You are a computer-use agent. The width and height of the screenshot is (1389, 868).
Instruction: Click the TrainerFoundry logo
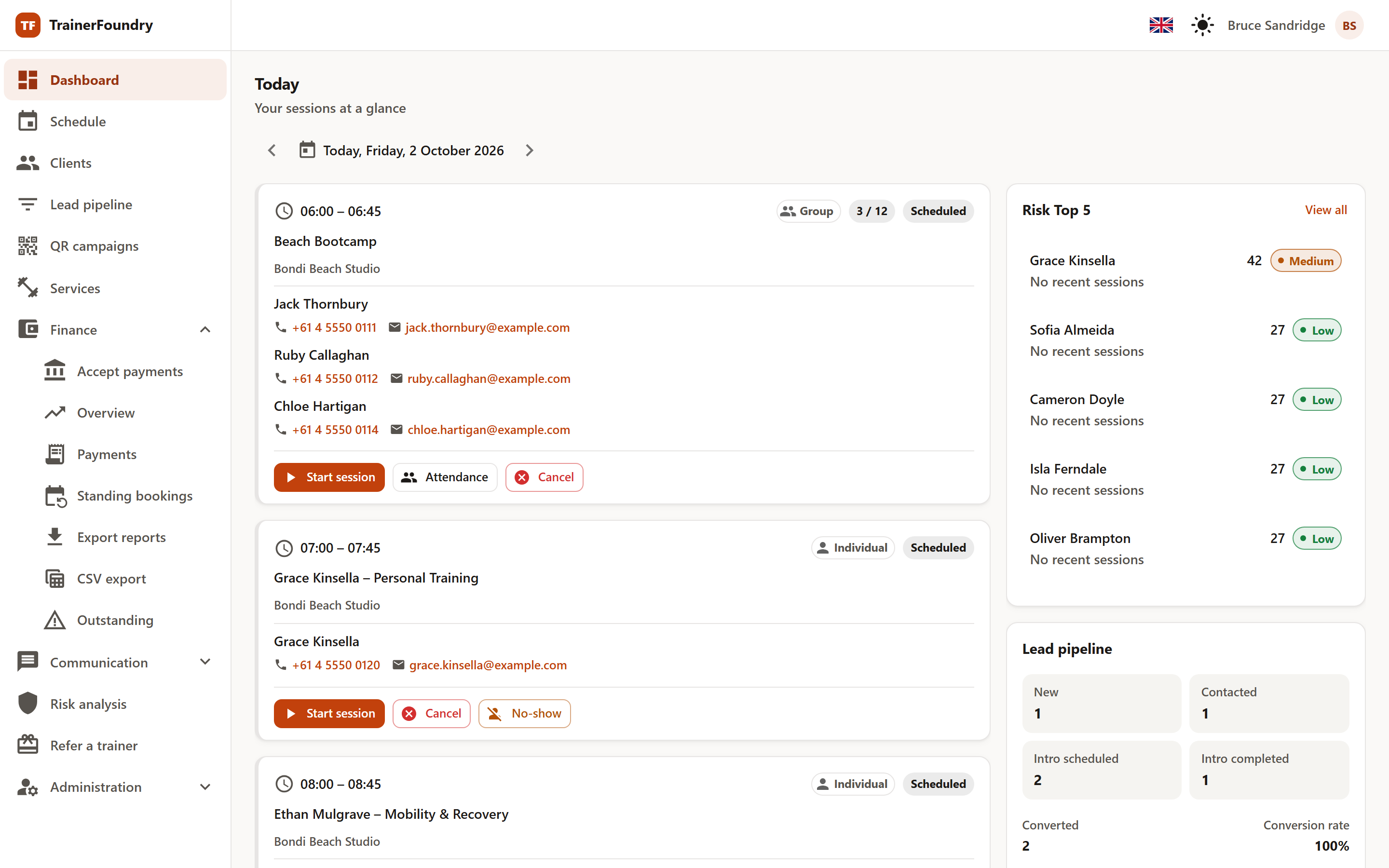pos(27,25)
